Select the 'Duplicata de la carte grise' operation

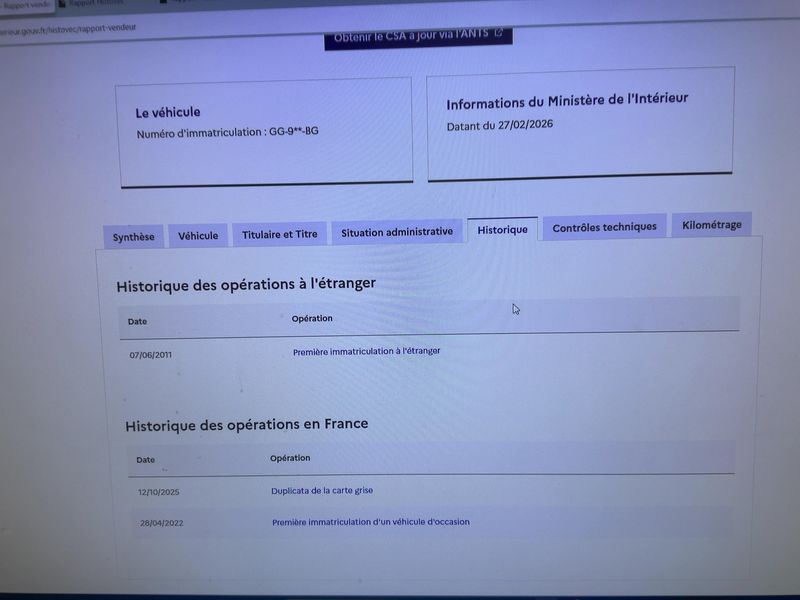tap(322, 490)
